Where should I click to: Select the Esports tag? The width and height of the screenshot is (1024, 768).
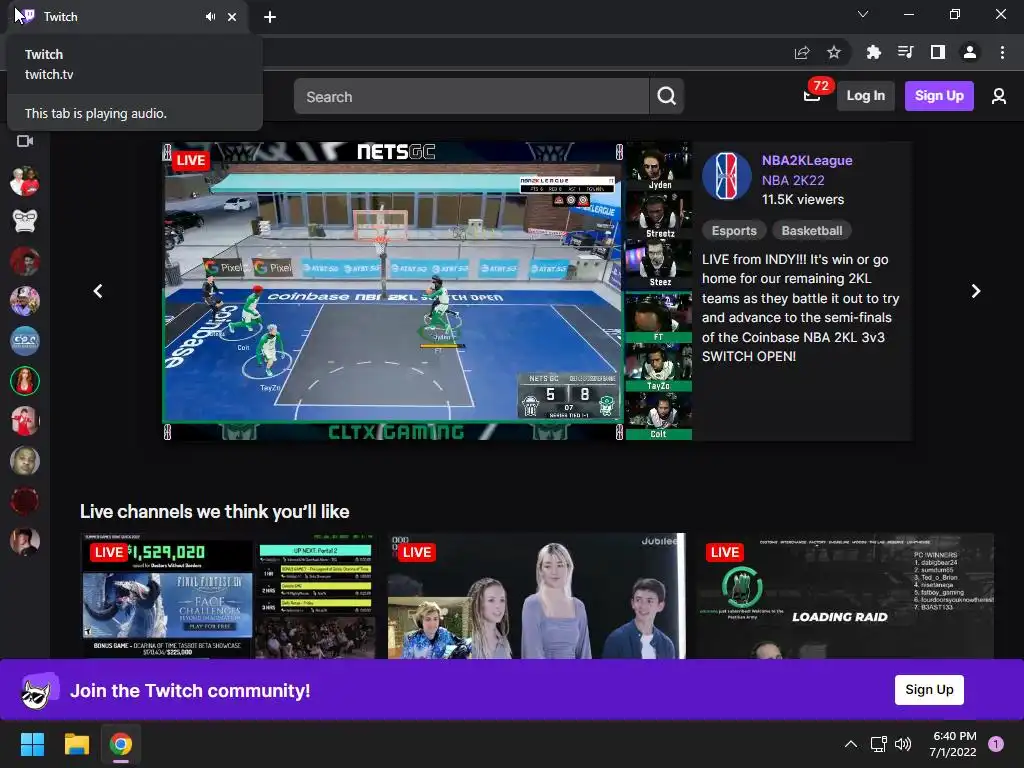pos(734,231)
